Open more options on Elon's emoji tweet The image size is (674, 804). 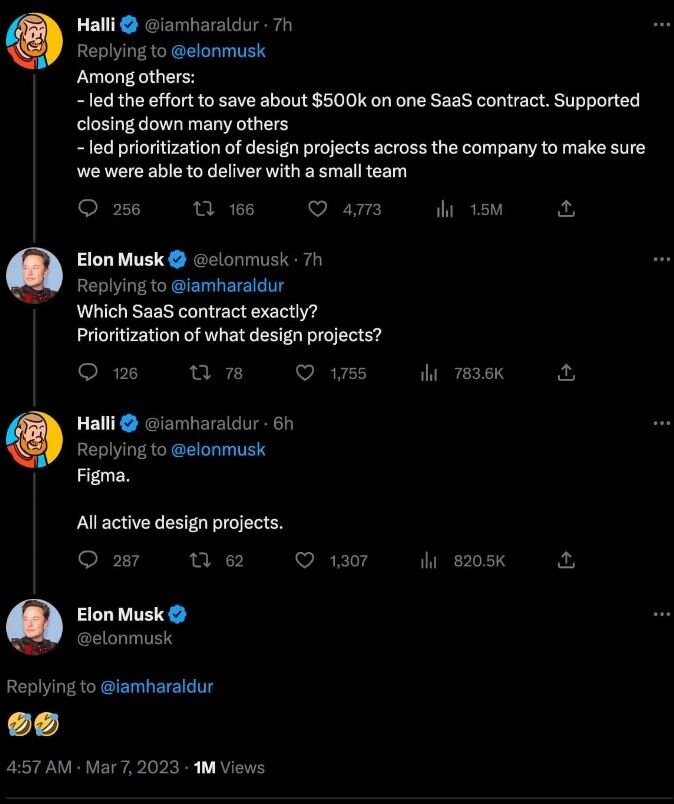pos(661,614)
